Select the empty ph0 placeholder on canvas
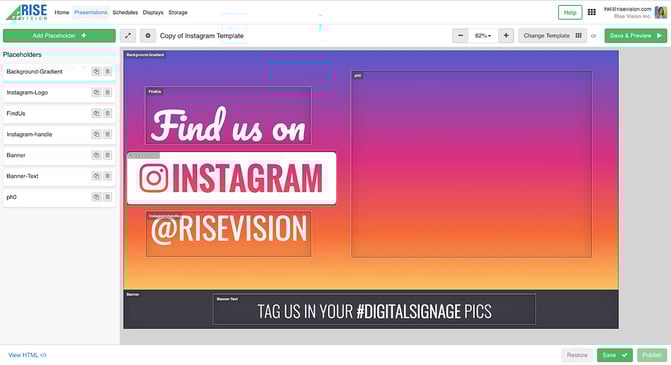The image size is (671, 365). 471,164
